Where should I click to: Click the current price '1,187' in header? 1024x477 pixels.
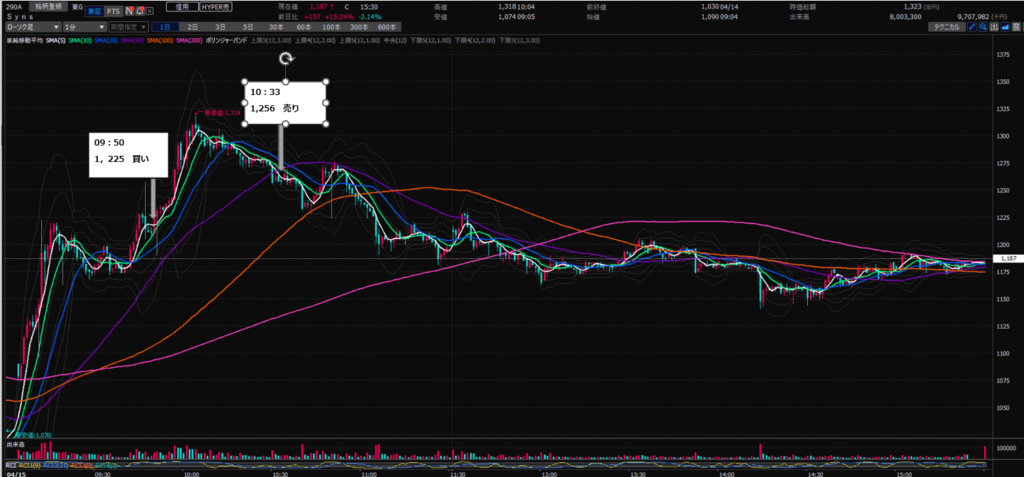318,7
